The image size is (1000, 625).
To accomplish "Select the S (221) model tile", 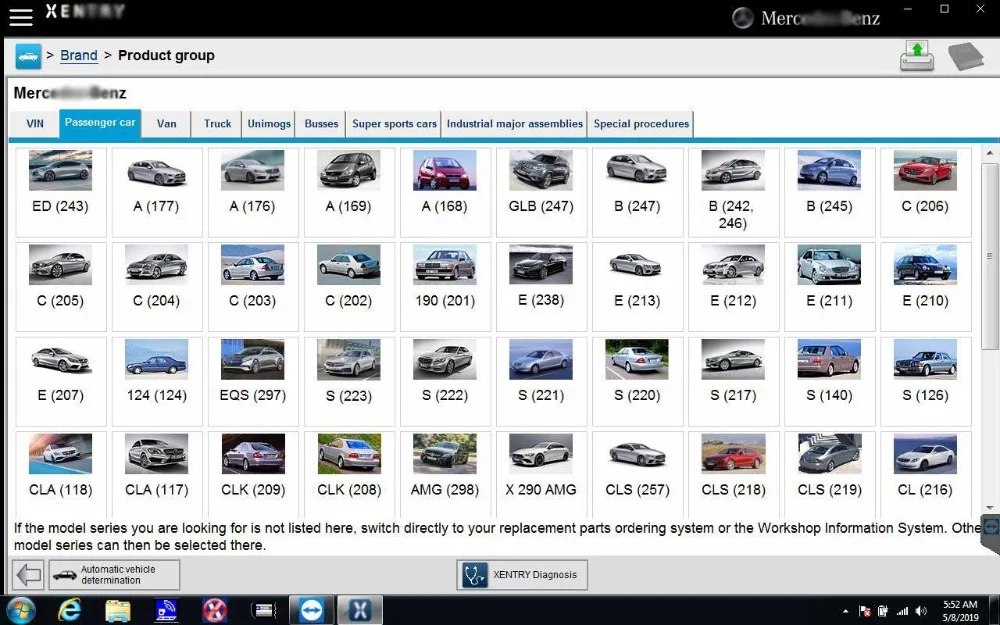I will (x=541, y=381).
